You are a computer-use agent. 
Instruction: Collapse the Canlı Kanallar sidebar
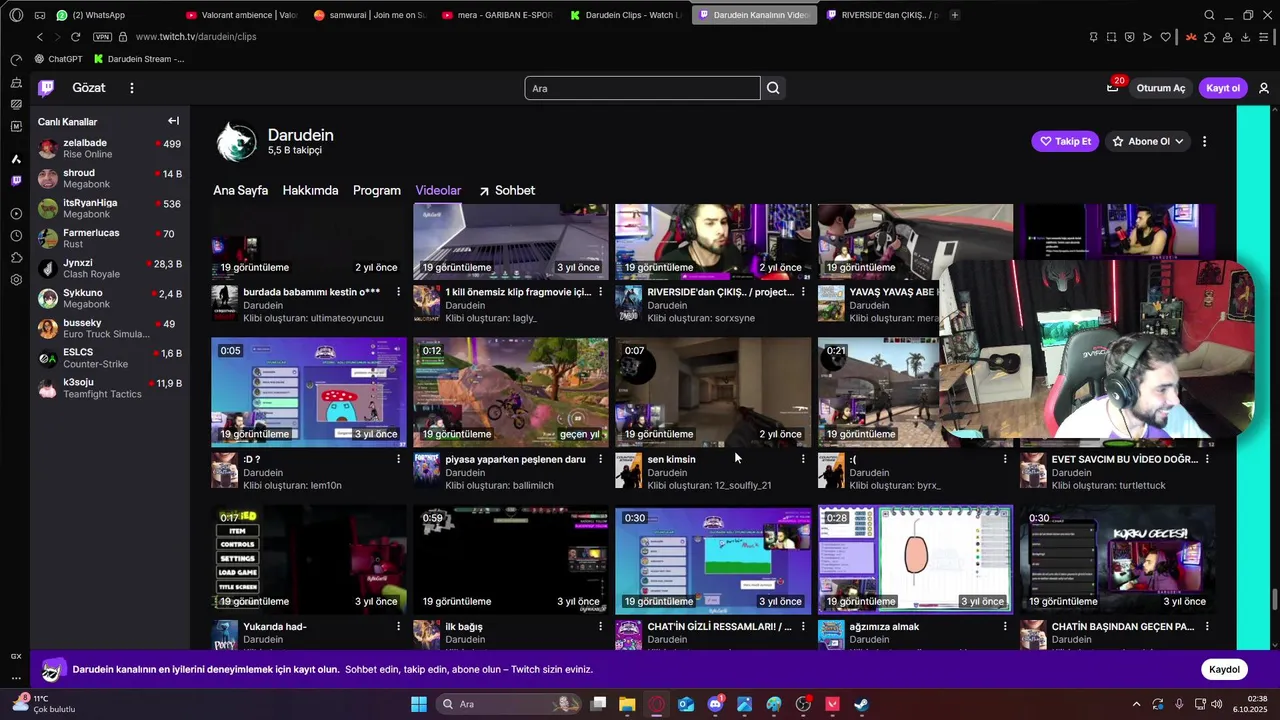click(x=173, y=121)
